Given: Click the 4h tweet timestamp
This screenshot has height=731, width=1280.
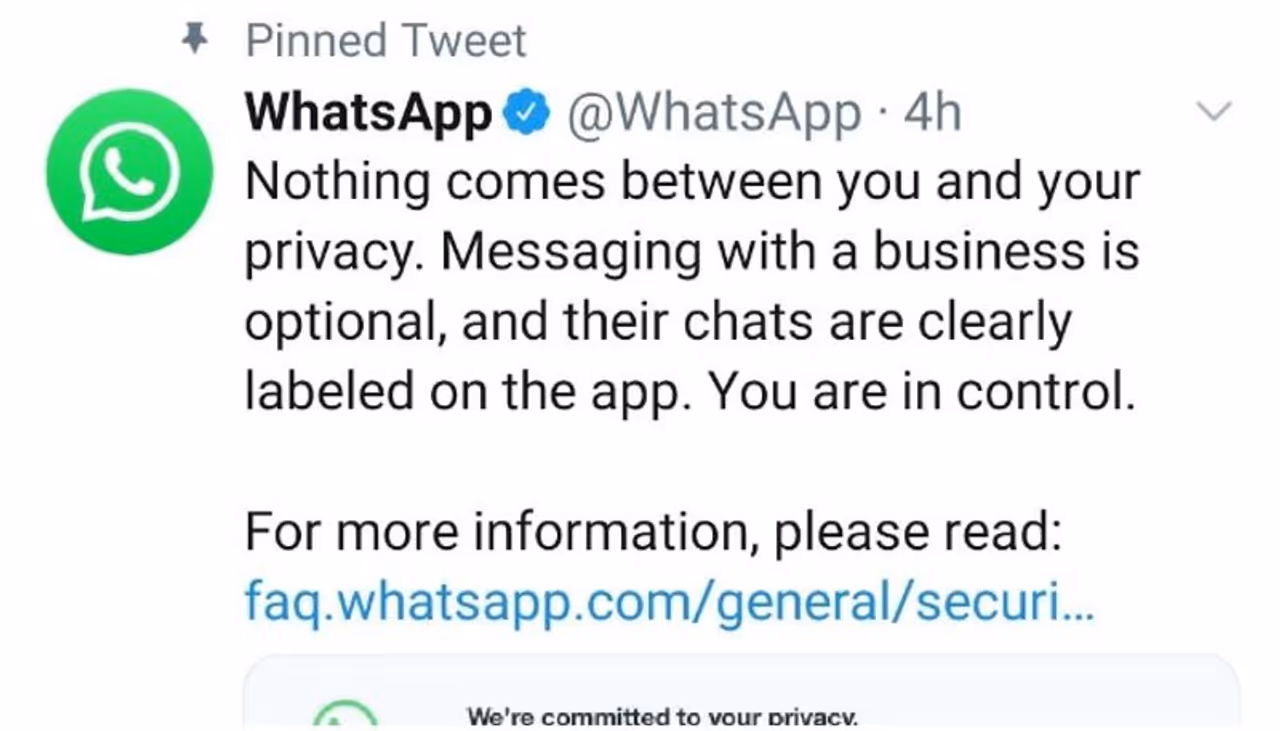Looking at the screenshot, I should coord(932,114).
